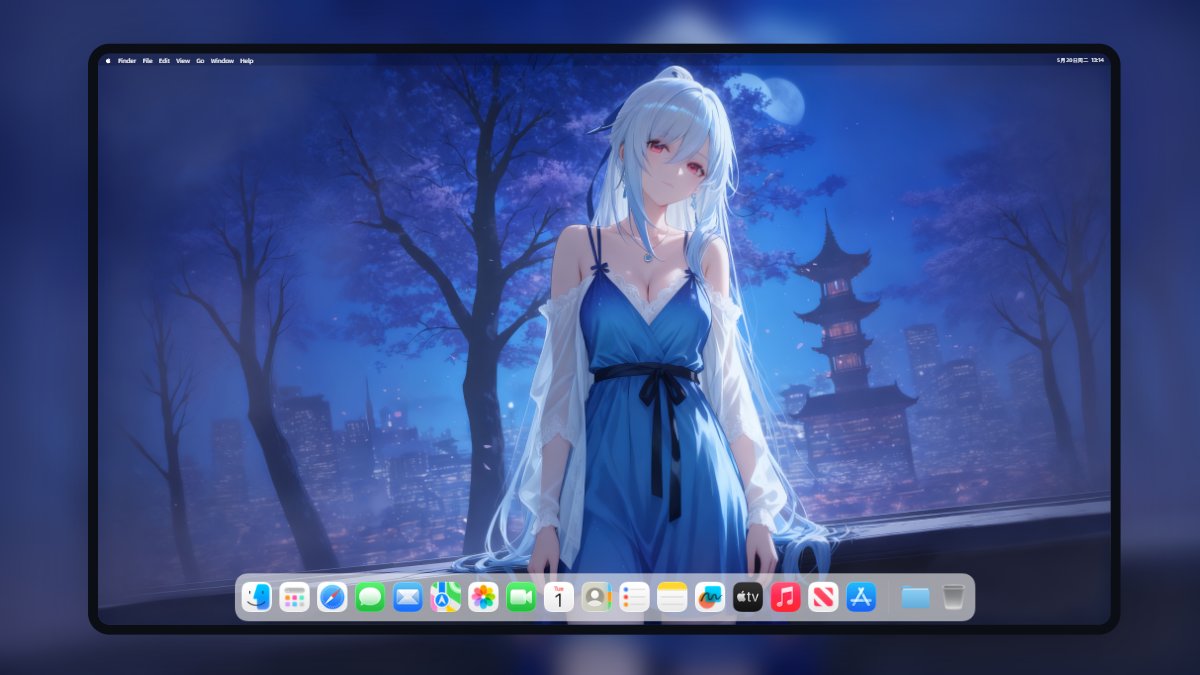Open the Messages app in dock
1200x675 pixels.
tap(370, 597)
